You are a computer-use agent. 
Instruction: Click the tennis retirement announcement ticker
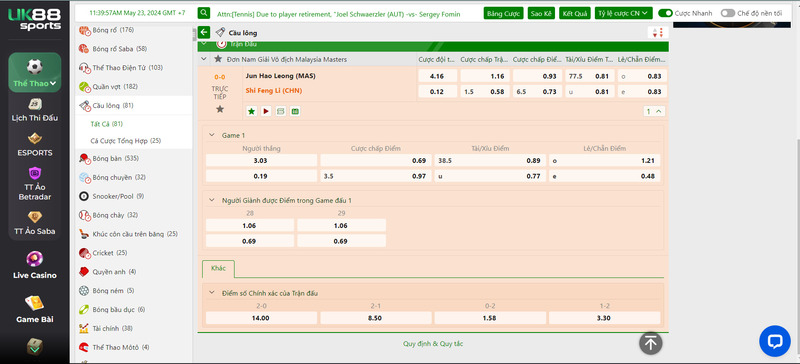click(338, 14)
